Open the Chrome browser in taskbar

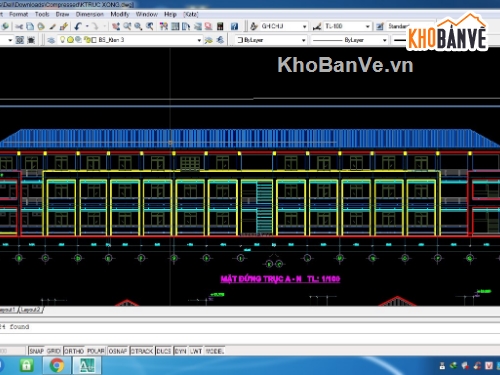coord(57,365)
